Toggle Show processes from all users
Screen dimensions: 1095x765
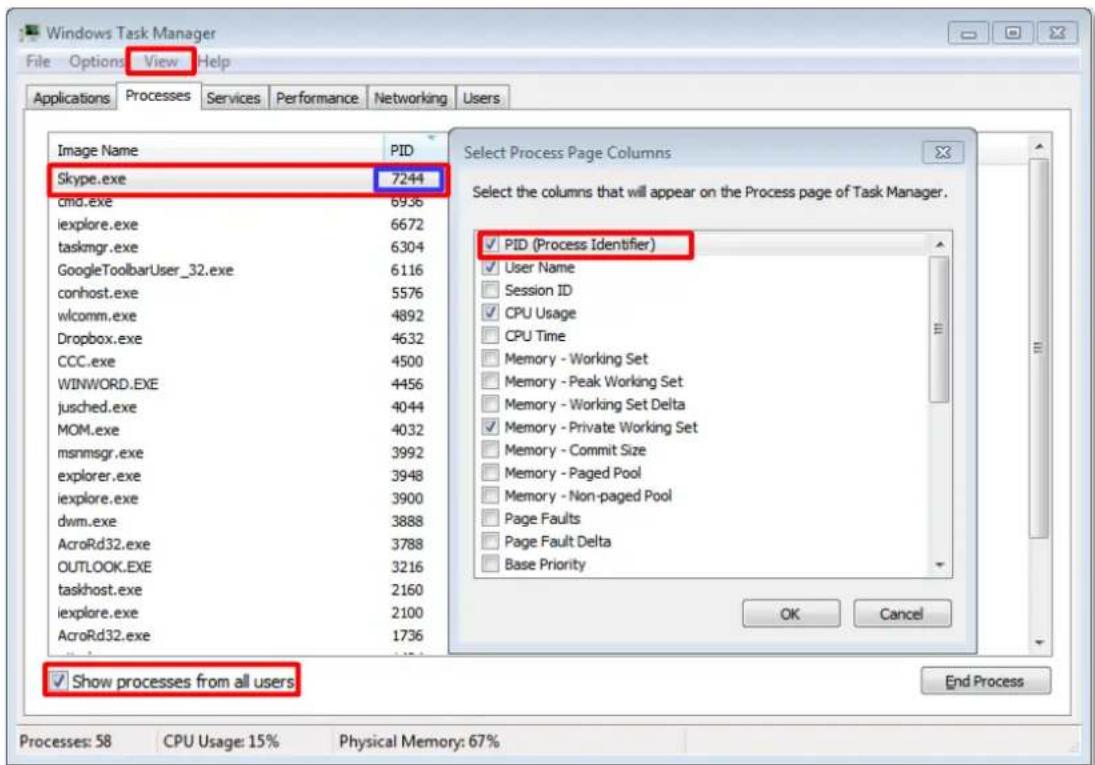point(59,680)
